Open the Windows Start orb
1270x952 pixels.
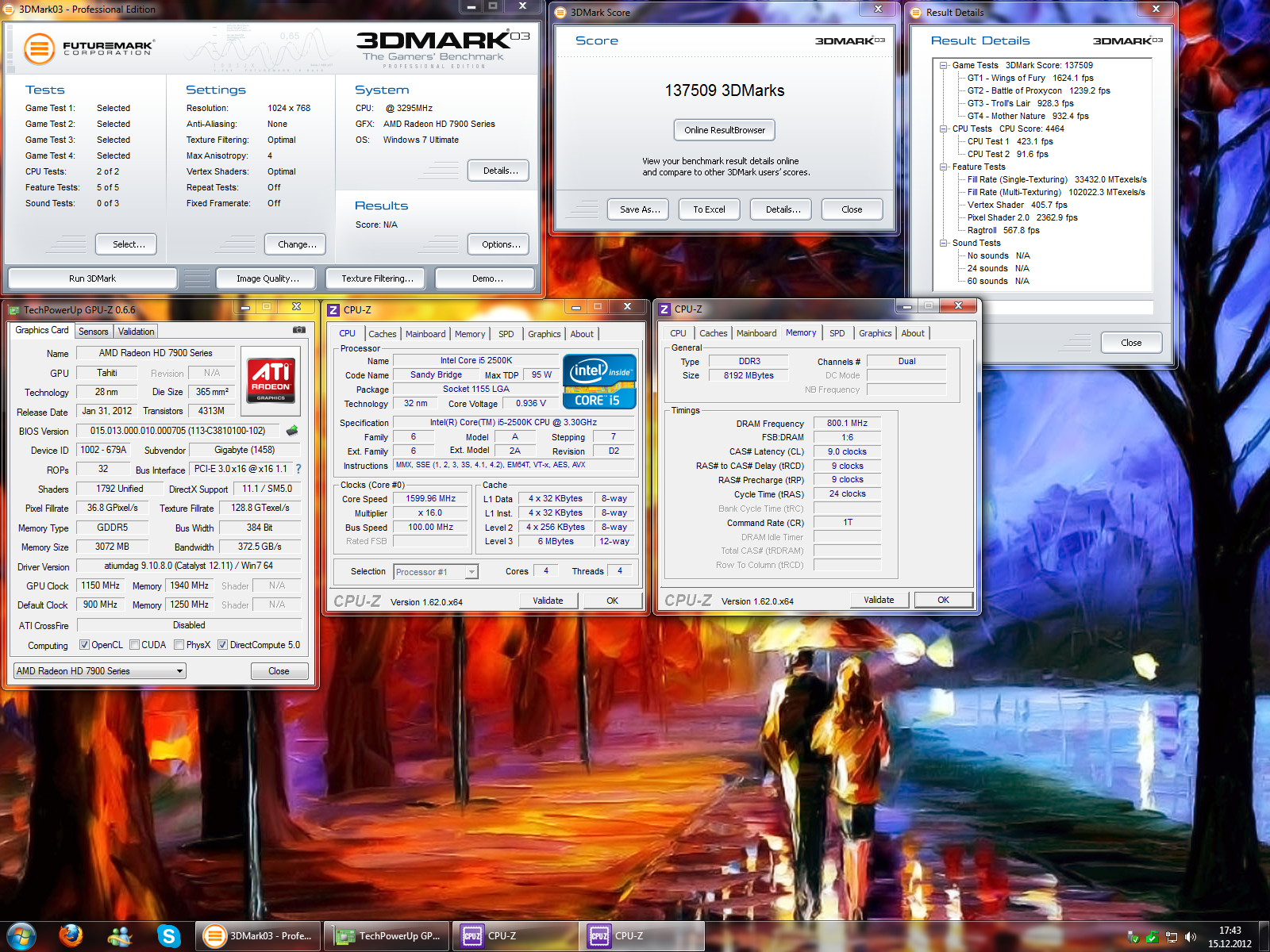tap(21, 936)
